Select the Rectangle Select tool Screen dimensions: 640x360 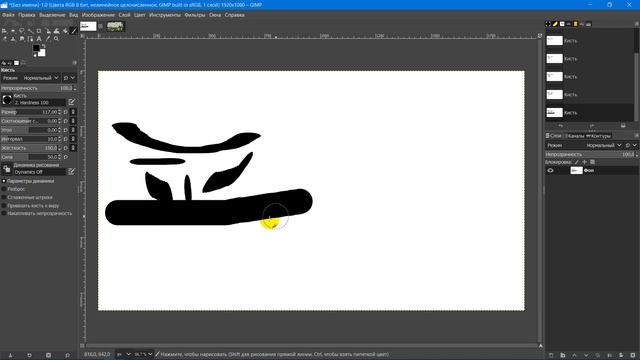13,31
